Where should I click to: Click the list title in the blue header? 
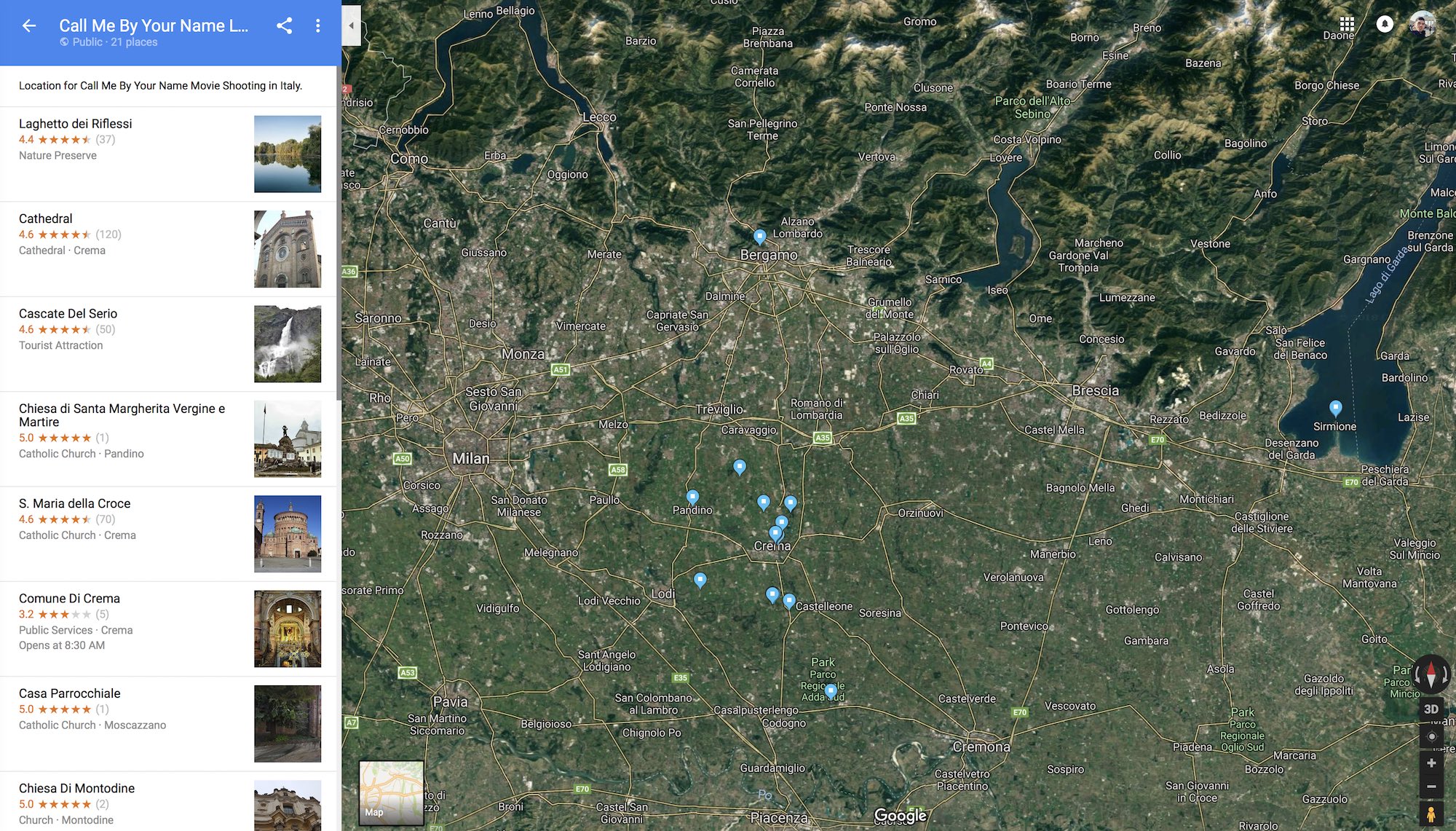[154, 25]
